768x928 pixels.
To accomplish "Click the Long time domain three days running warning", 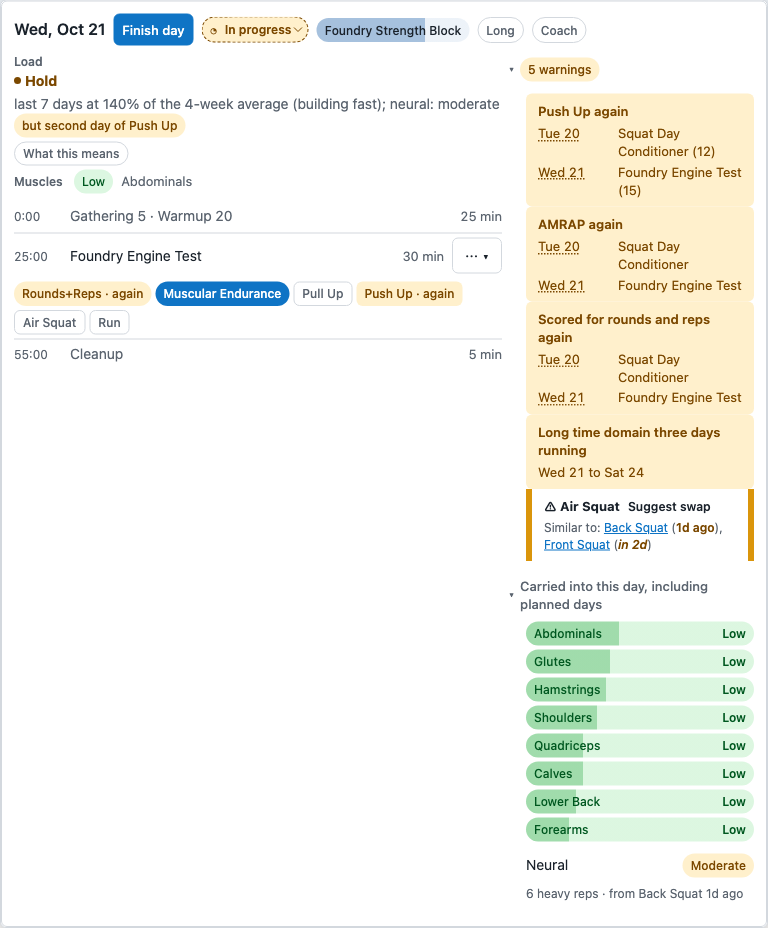I will 640,452.
